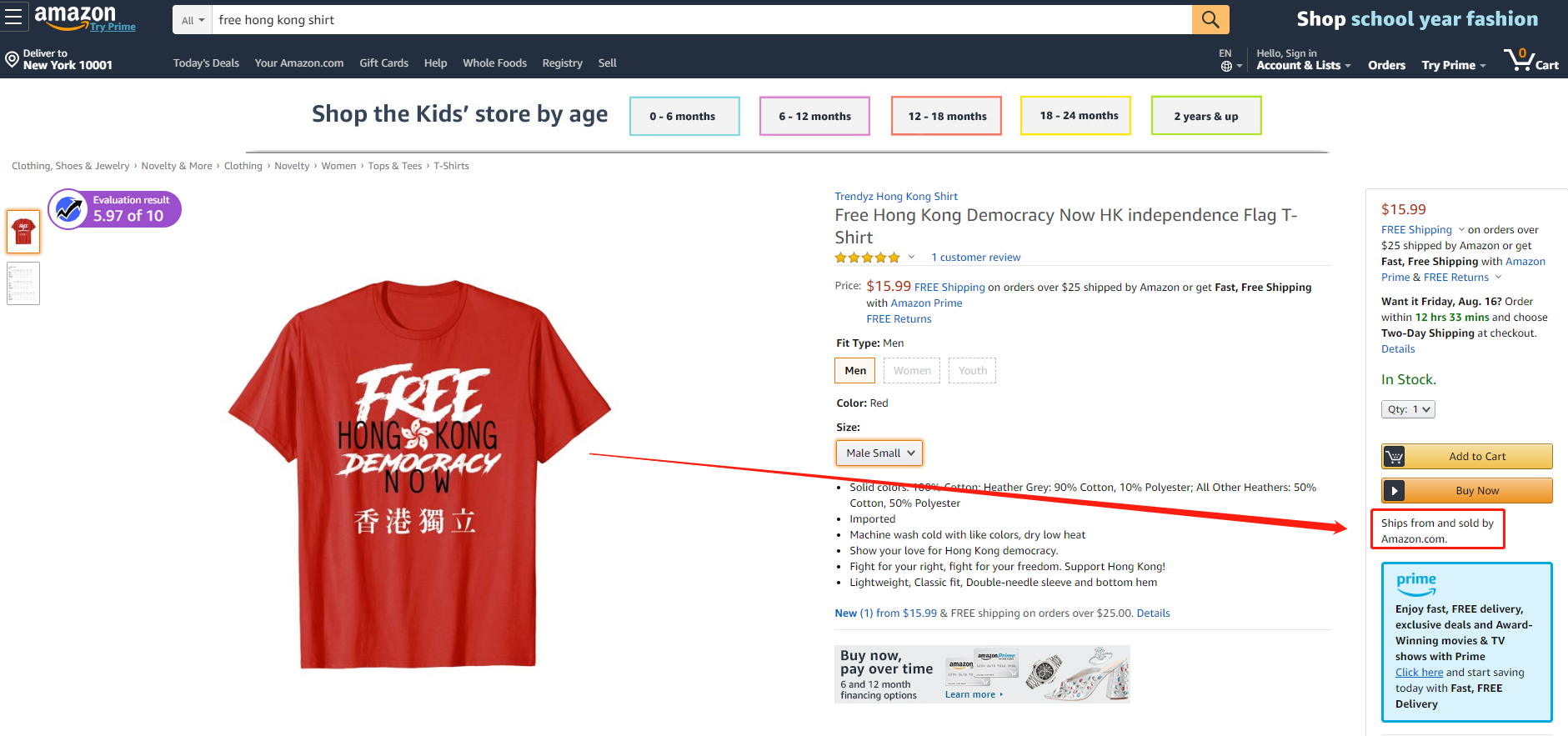Click the search text input field
Viewport: 1568px width, 736px height.
[x=700, y=20]
